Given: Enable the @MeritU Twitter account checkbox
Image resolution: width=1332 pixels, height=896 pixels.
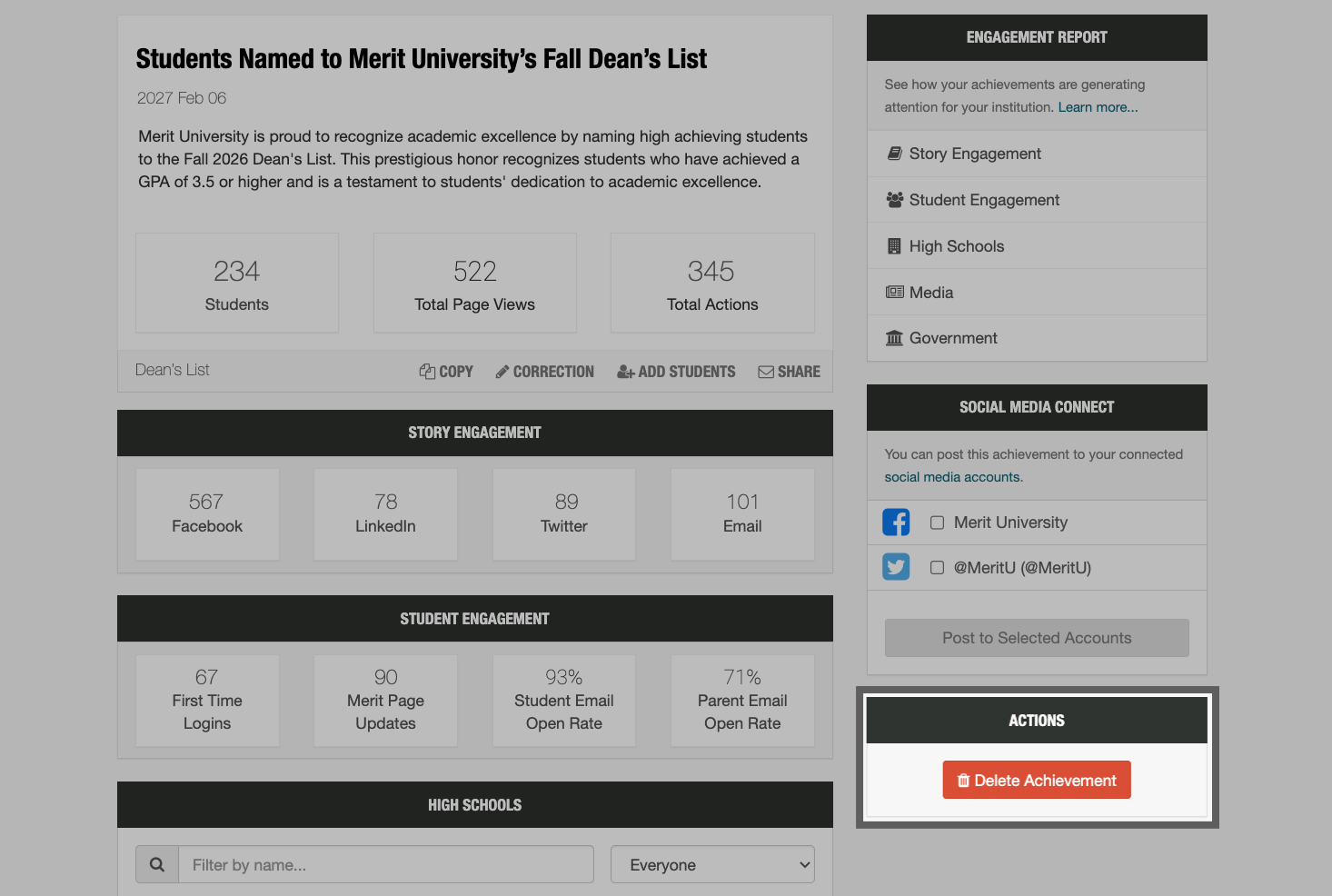Looking at the screenshot, I should [937, 567].
